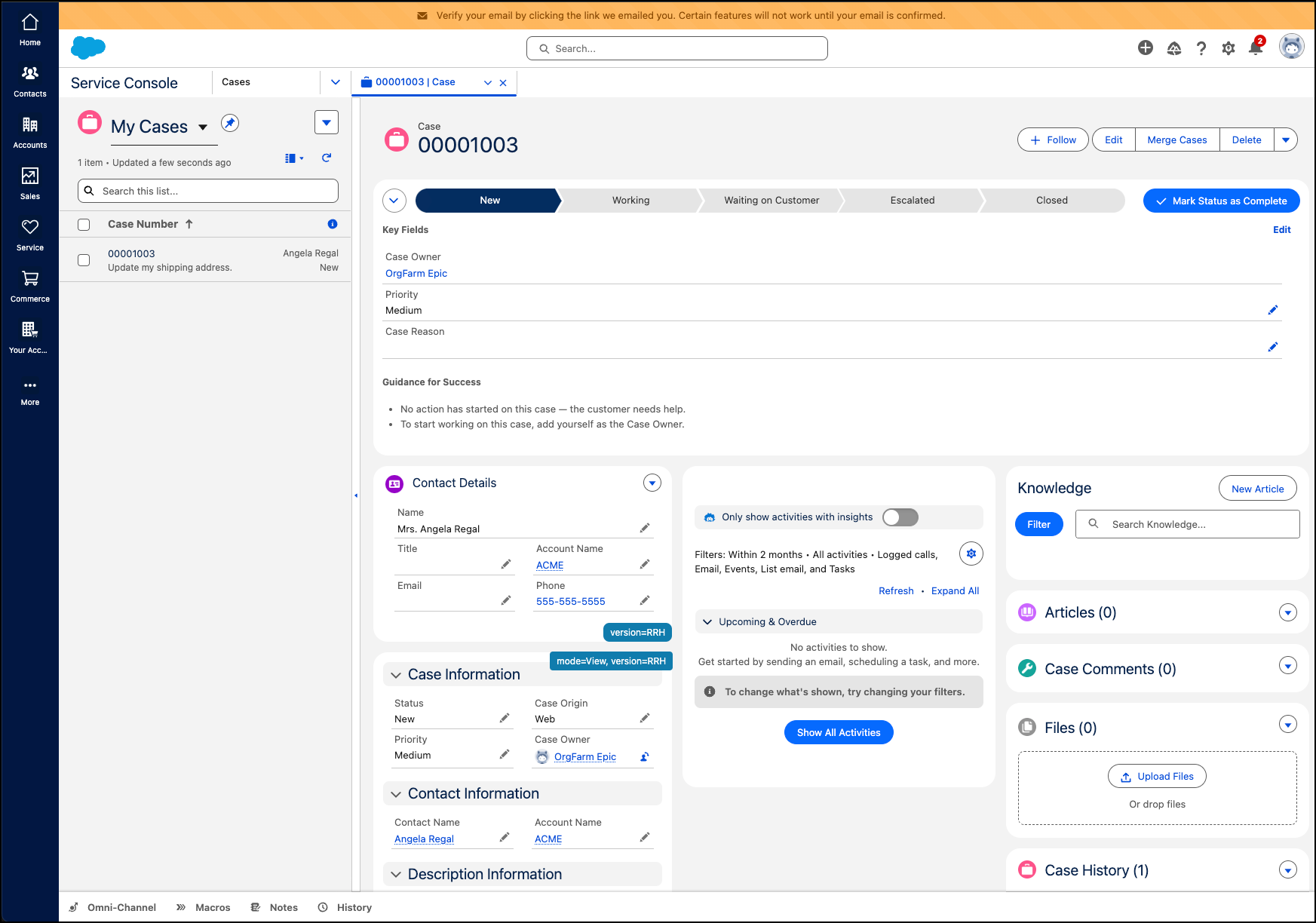Open the display-as view switcher
The height and width of the screenshot is (923, 1316).
click(x=294, y=158)
